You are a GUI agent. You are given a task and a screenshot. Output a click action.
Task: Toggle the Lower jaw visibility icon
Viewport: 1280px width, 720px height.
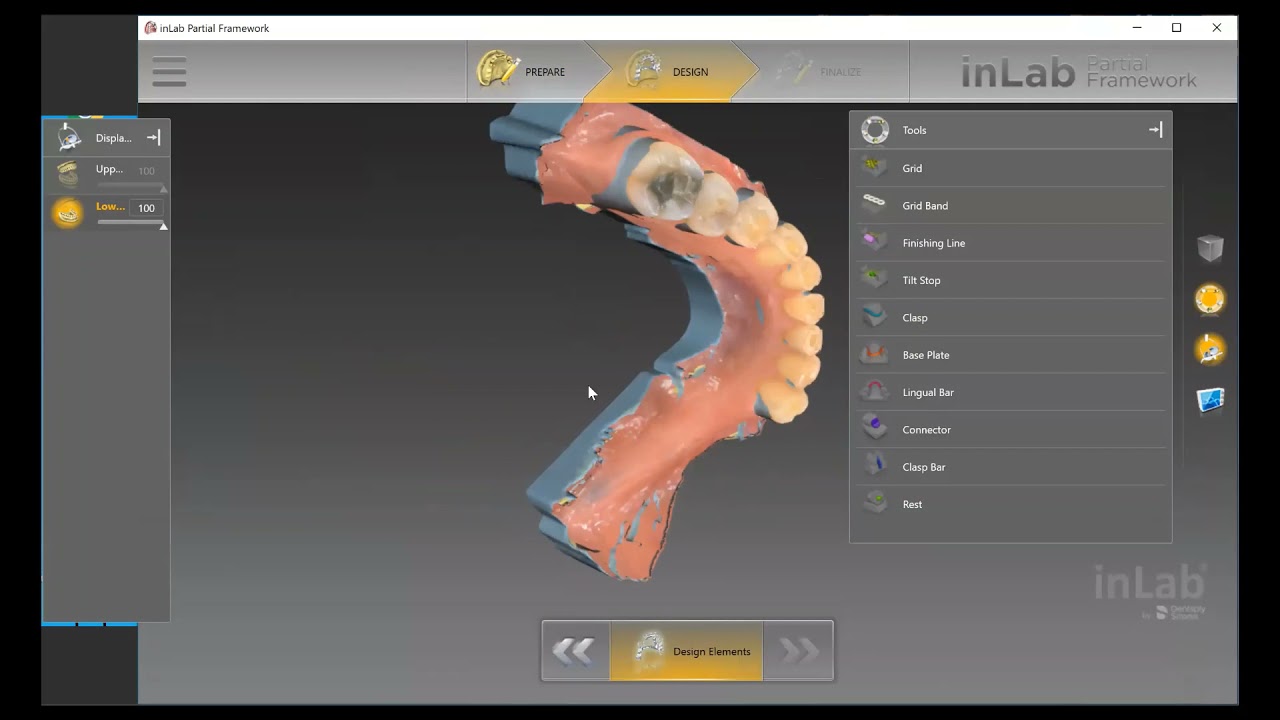(x=68, y=212)
